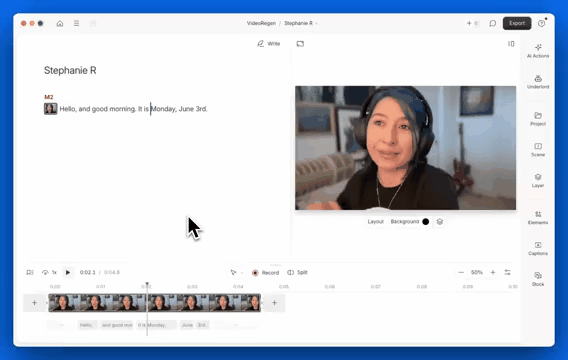The height and width of the screenshot is (360, 568).
Task: Click the playhead marker on the ruler
Action: click(147, 285)
